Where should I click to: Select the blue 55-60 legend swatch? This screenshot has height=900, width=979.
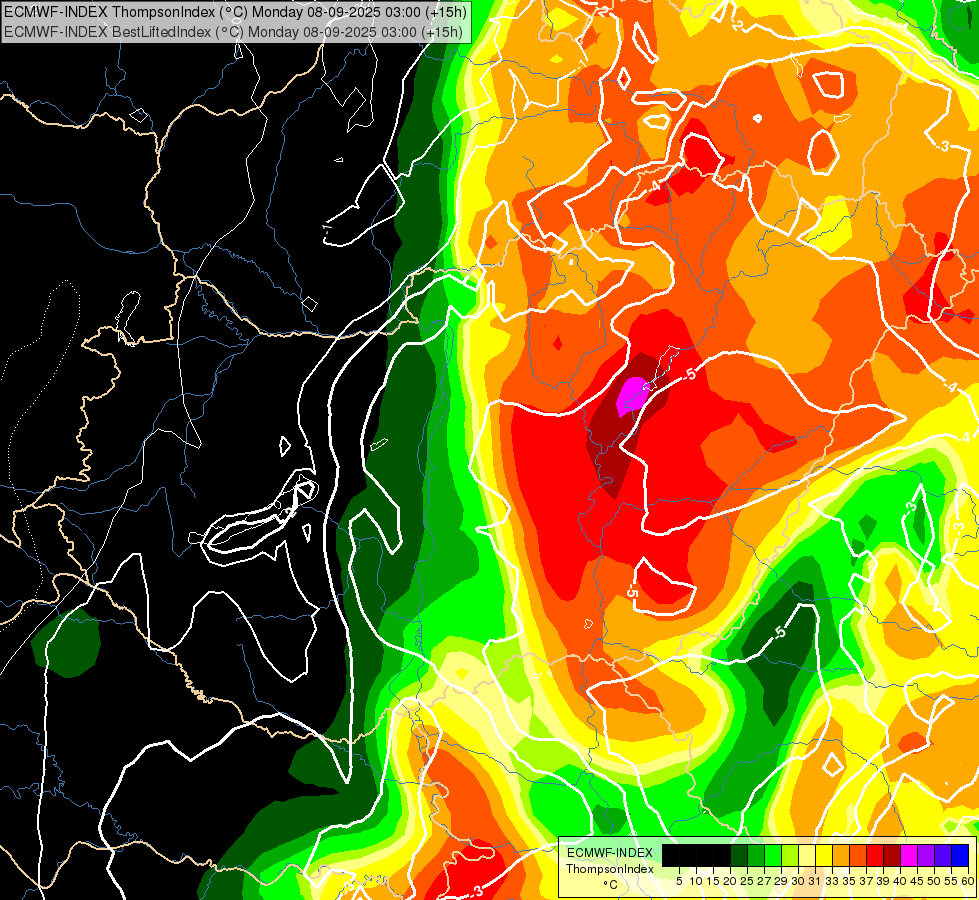960,856
